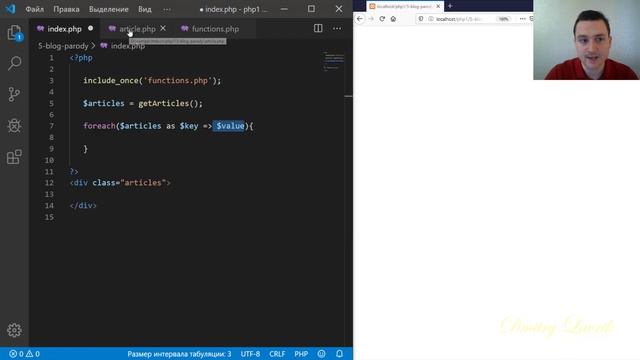The height and width of the screenshot is (360, 640).
Task: Open the feedback smiley icon
Action: tap(322, 354)
